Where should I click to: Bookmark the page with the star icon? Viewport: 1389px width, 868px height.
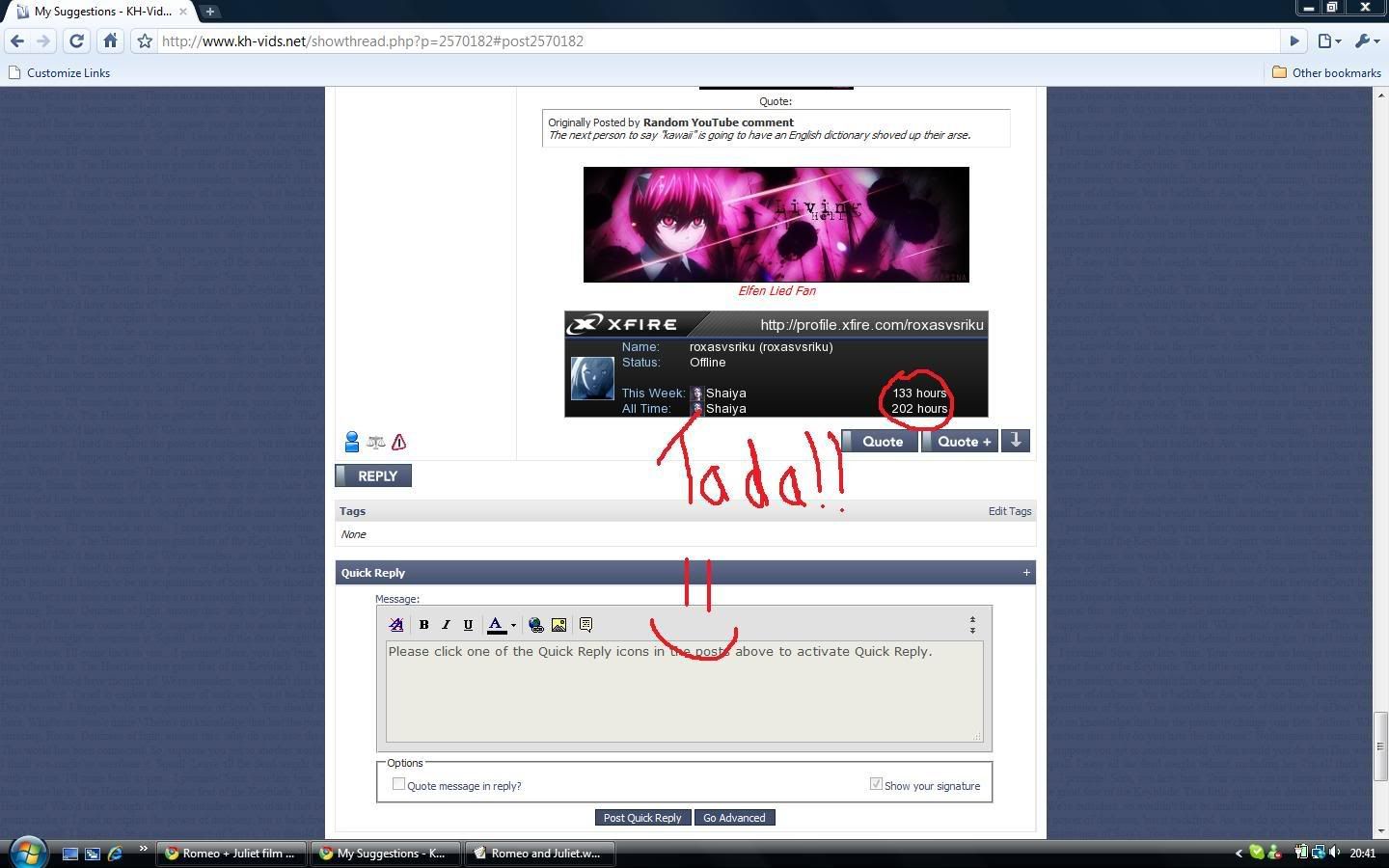pos(145,41)
